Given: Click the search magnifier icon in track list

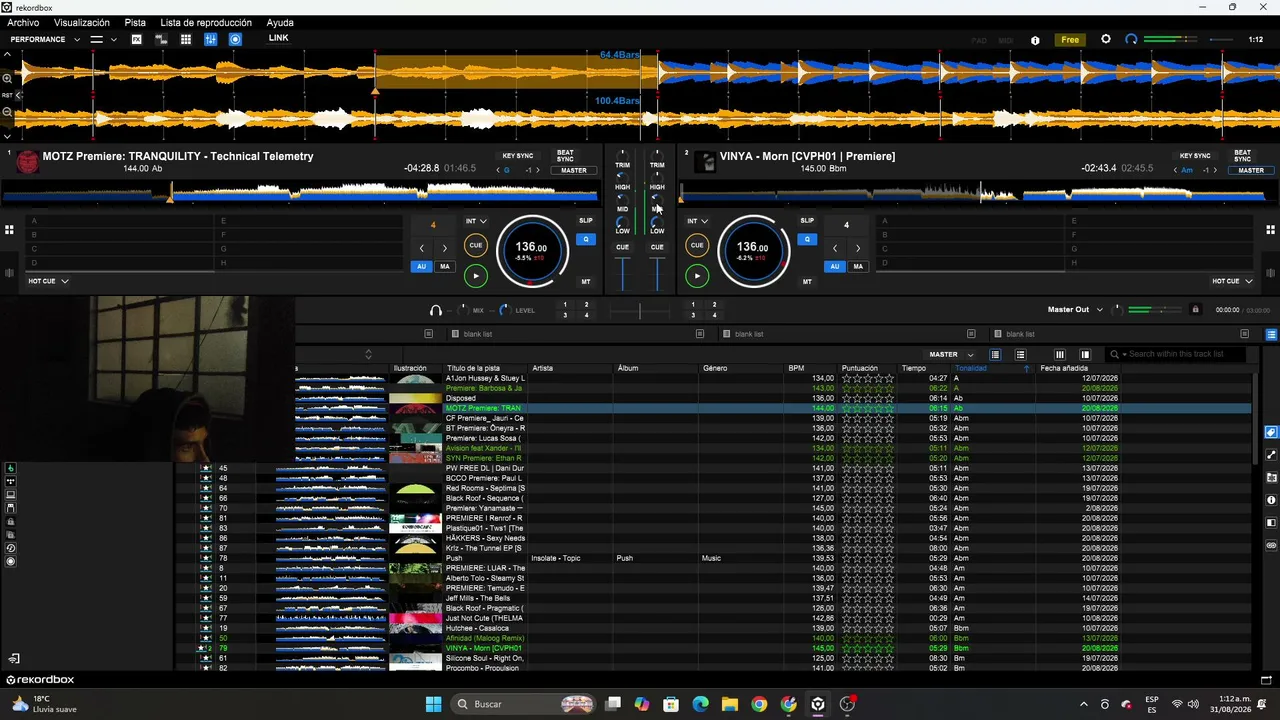Looking at the screenshot, I should coord(1115,354).
